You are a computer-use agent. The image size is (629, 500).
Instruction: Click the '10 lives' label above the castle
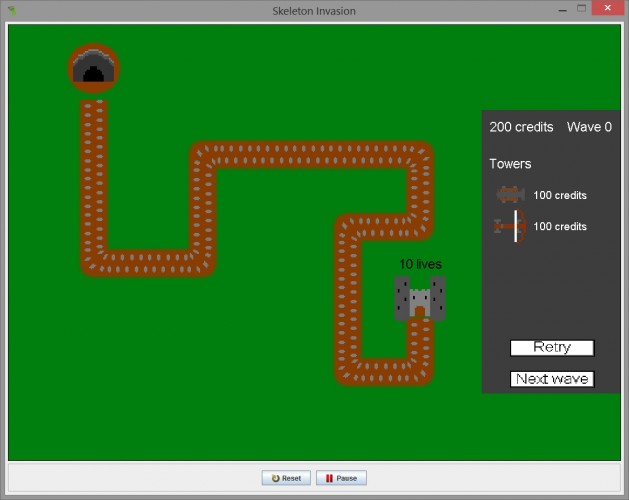(x=420, y=264)
